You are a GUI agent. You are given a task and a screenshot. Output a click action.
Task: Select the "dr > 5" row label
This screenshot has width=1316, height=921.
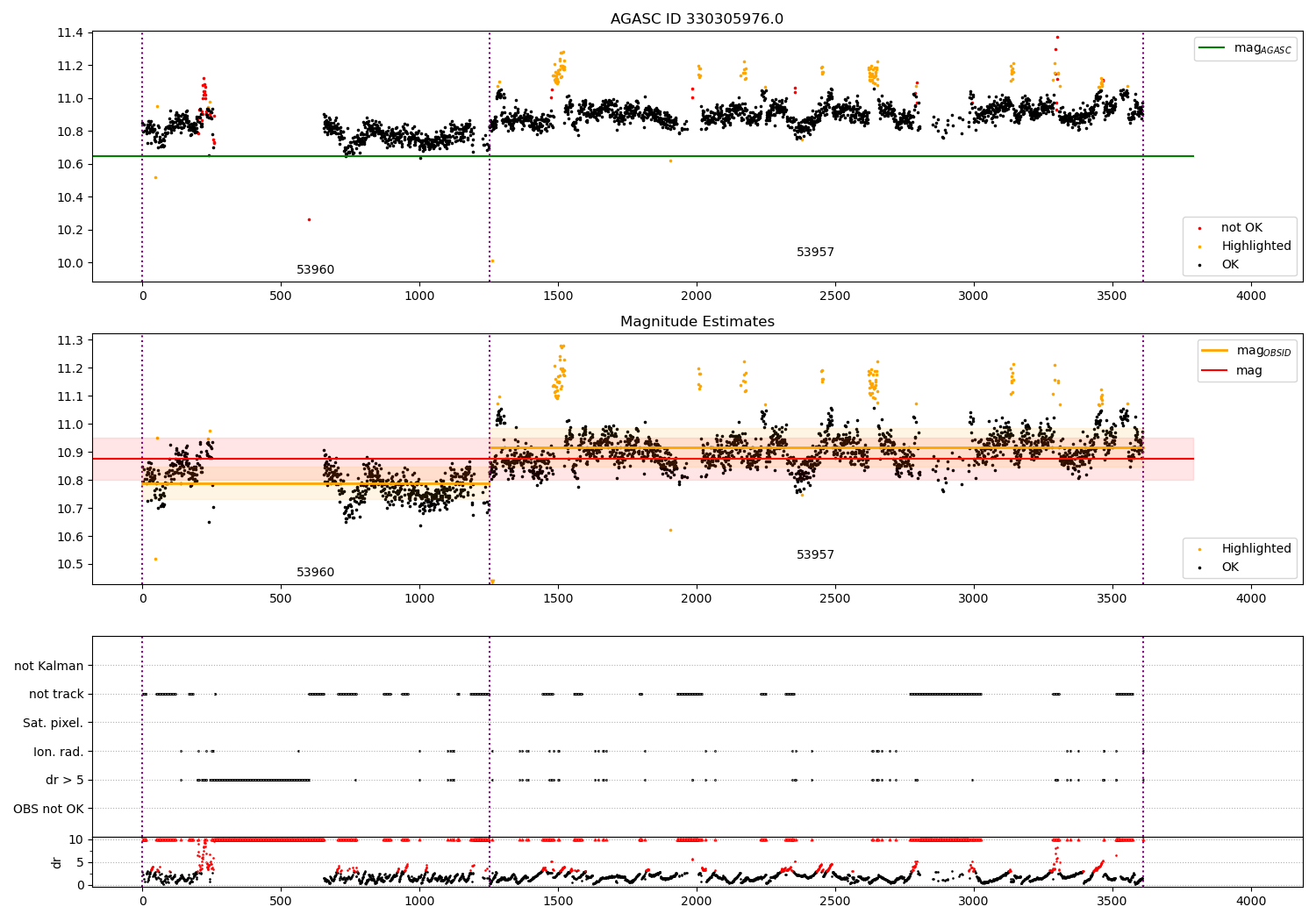tap(65, 781)
